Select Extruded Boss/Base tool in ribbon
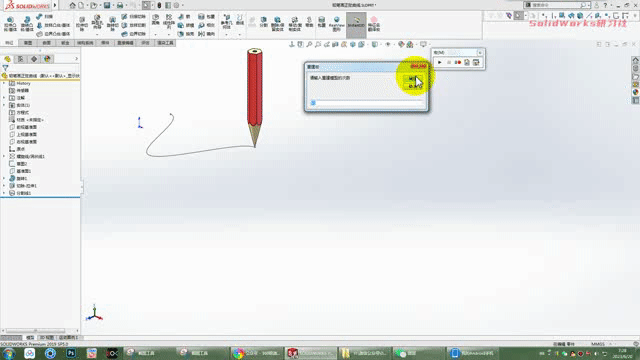640x360 pixels. (10, 24)
